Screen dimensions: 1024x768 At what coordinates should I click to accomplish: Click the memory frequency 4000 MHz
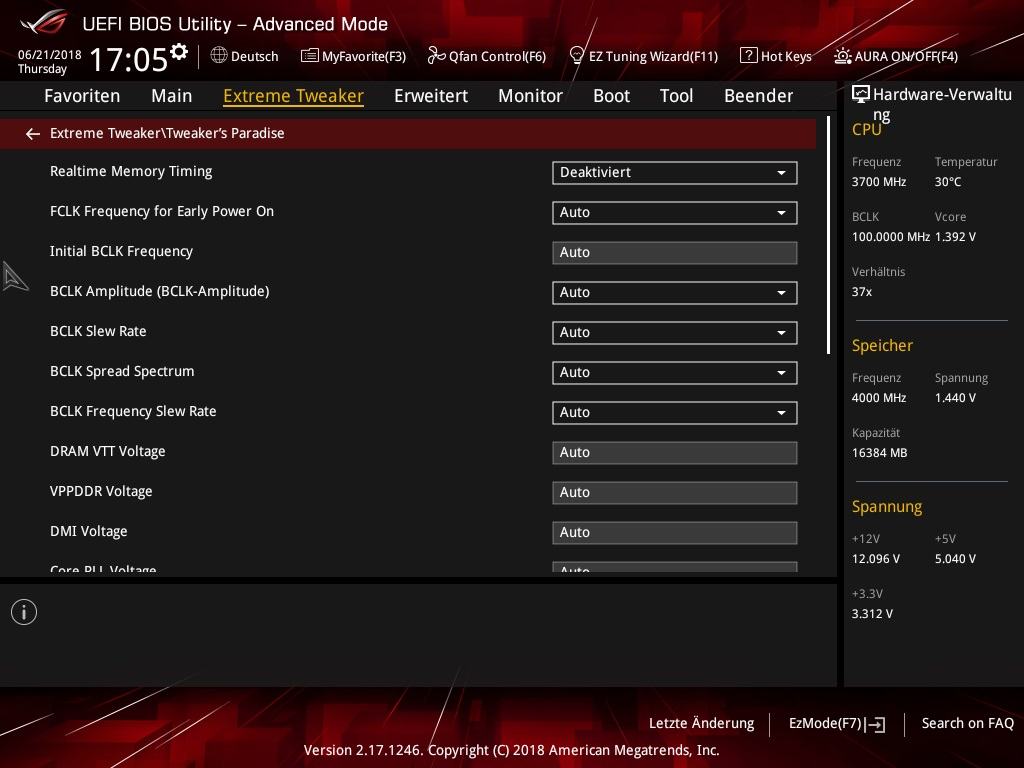pyautogui.click(x=879, y=398)
